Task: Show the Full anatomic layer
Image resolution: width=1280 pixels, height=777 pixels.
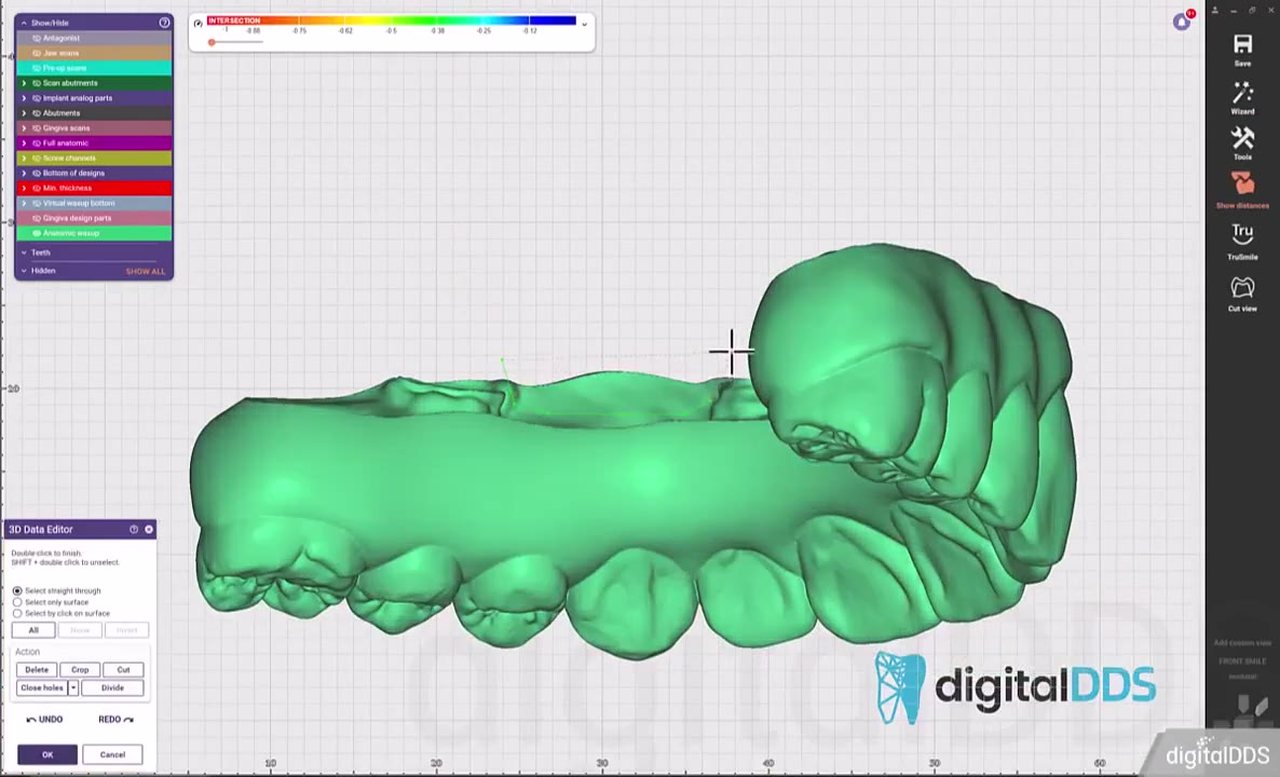Action: point(37,143)
